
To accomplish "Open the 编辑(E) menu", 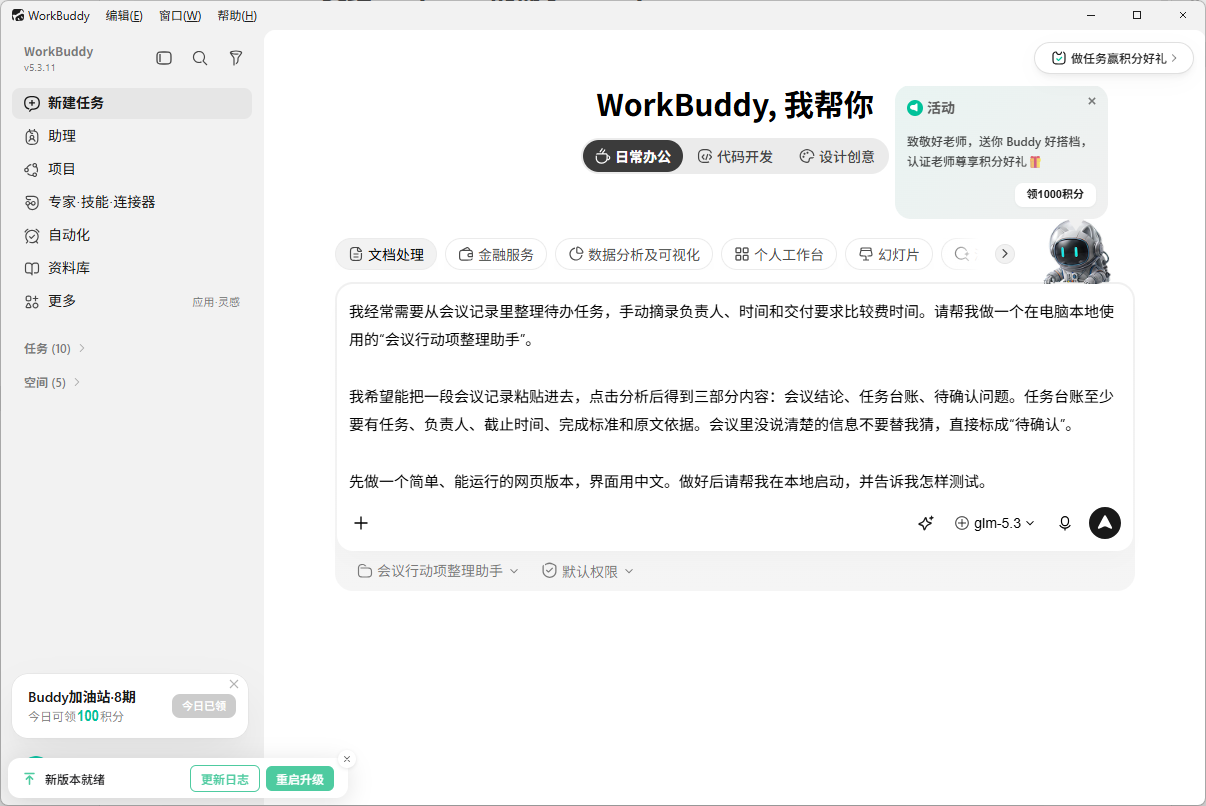I will (124, 15).
